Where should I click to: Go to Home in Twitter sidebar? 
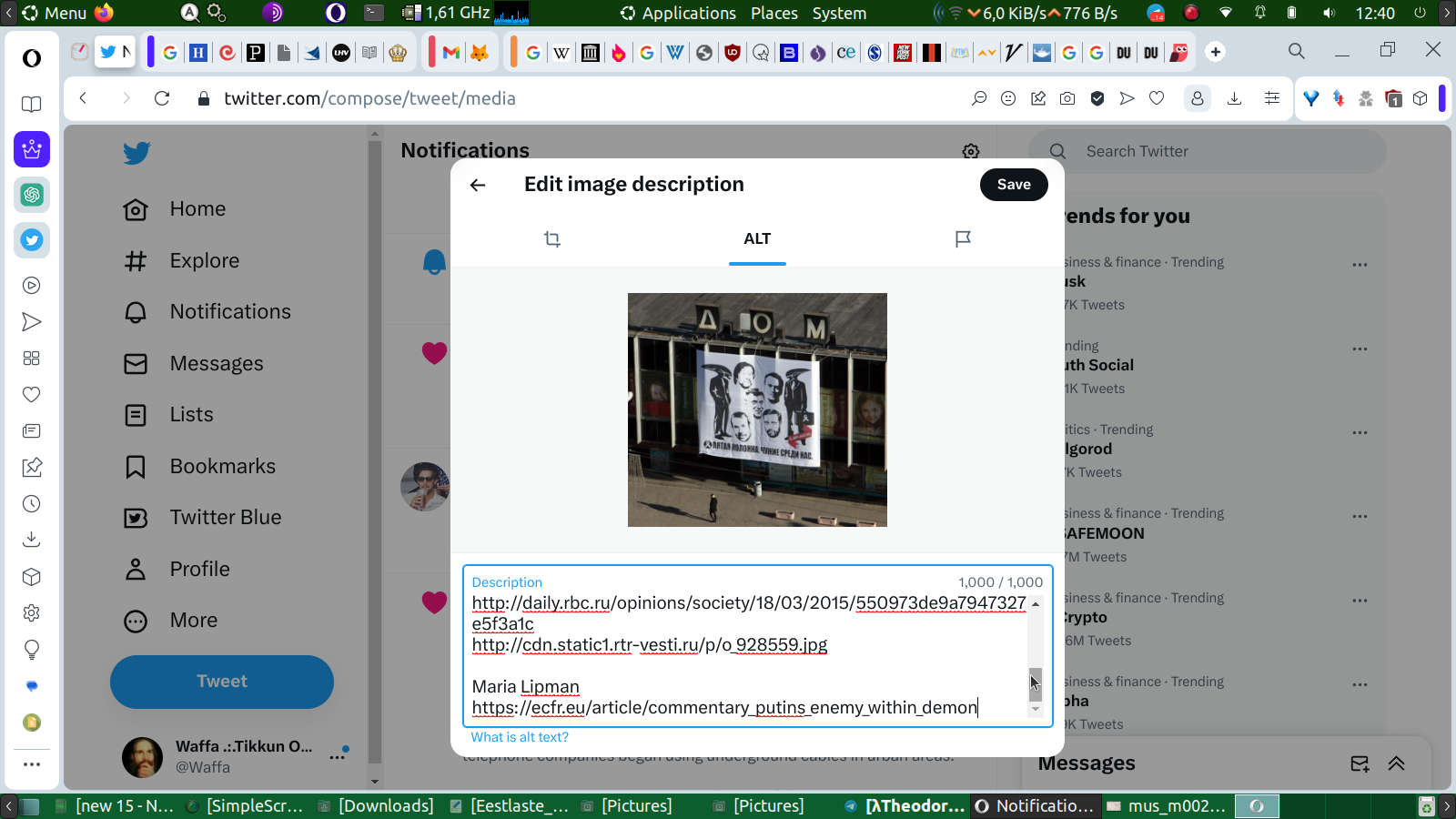pos(176,209)
